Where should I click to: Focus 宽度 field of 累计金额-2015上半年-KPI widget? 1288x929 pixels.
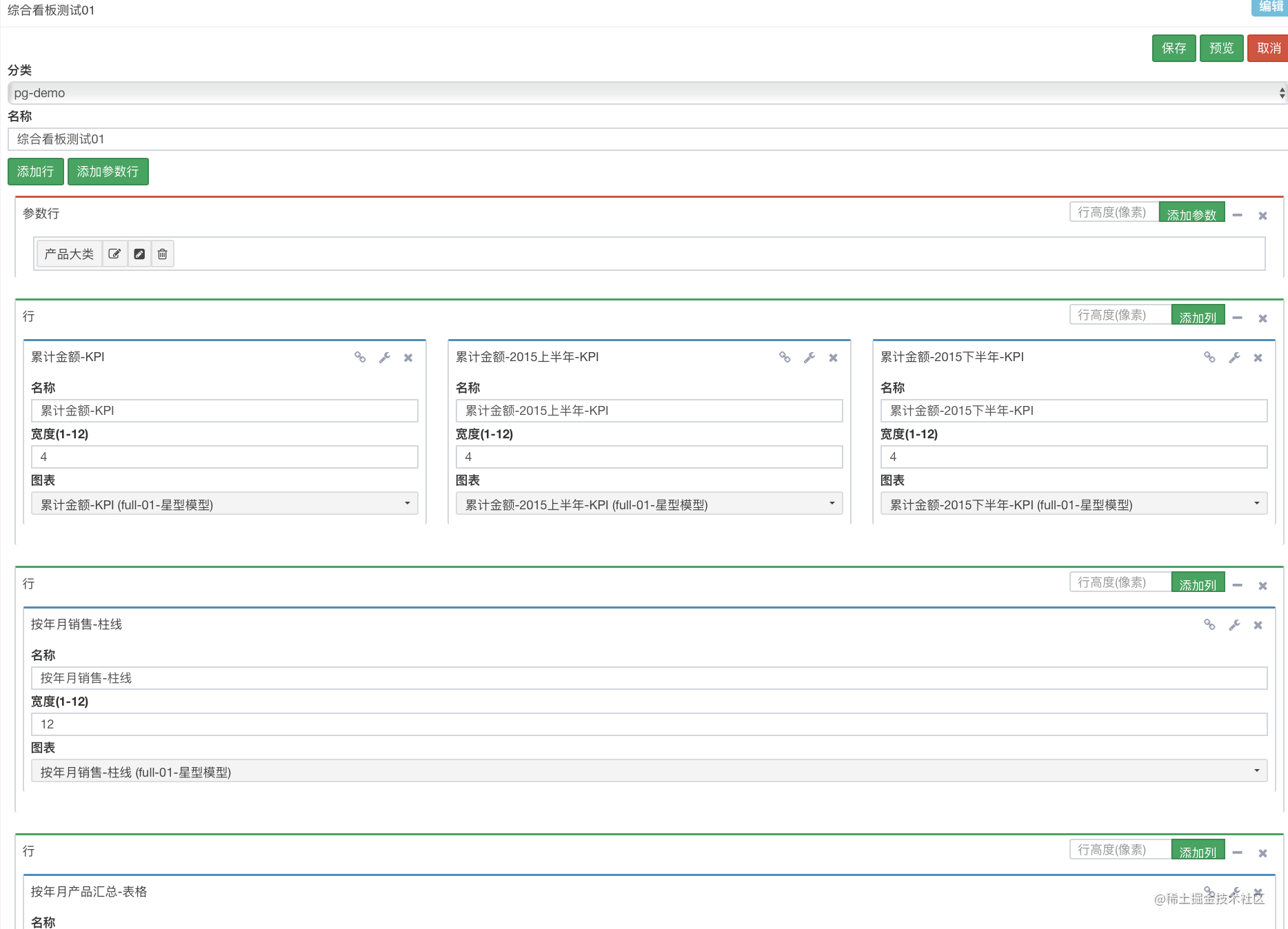(650, 457)
